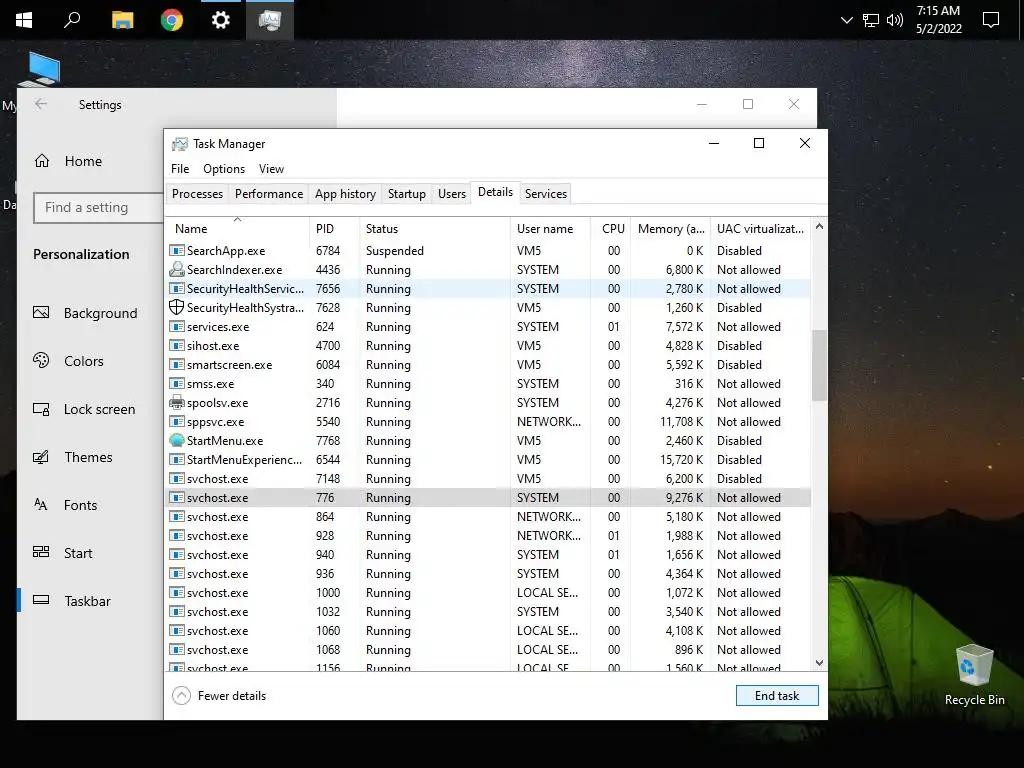Click the Taskbar settings icon
Viewport: 1024px width, 768px height.
41,600
